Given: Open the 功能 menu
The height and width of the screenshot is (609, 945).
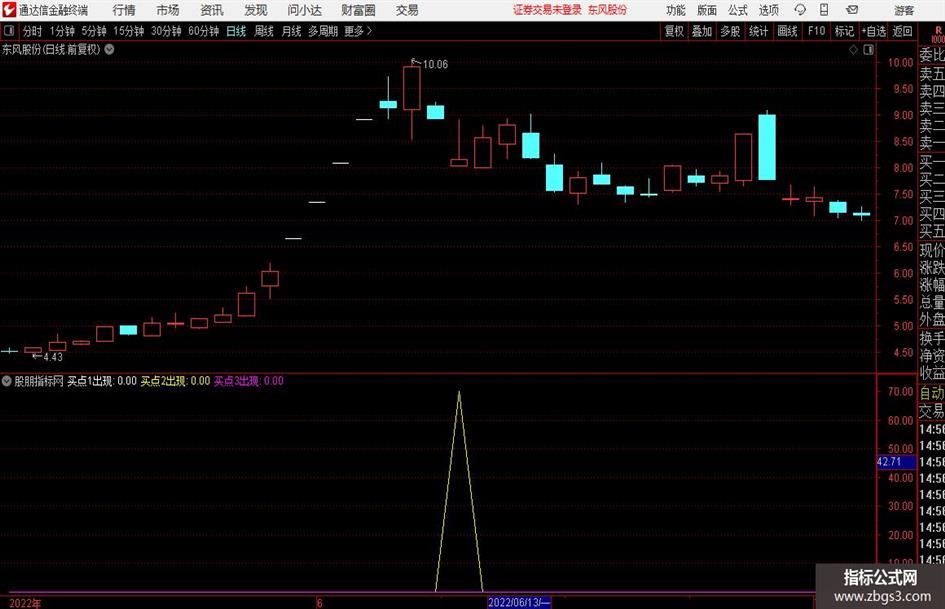Looking at the screenshot, I should [676, 10].
